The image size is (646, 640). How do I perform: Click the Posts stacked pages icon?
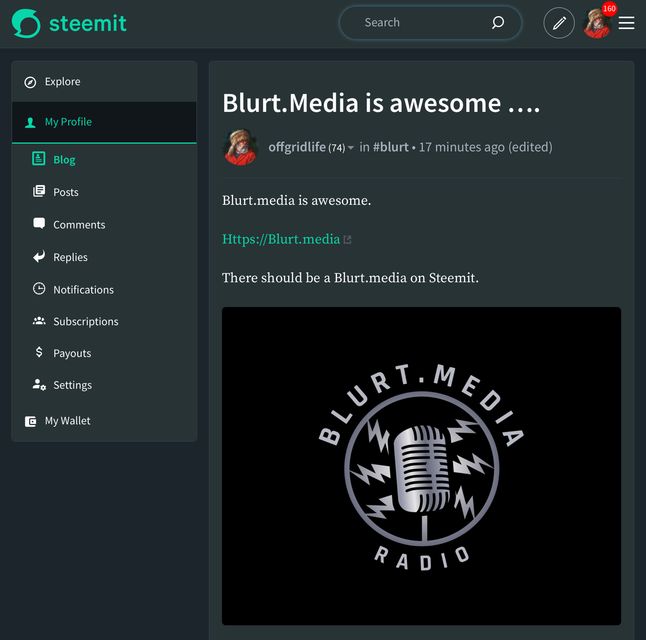click(39, 191)
